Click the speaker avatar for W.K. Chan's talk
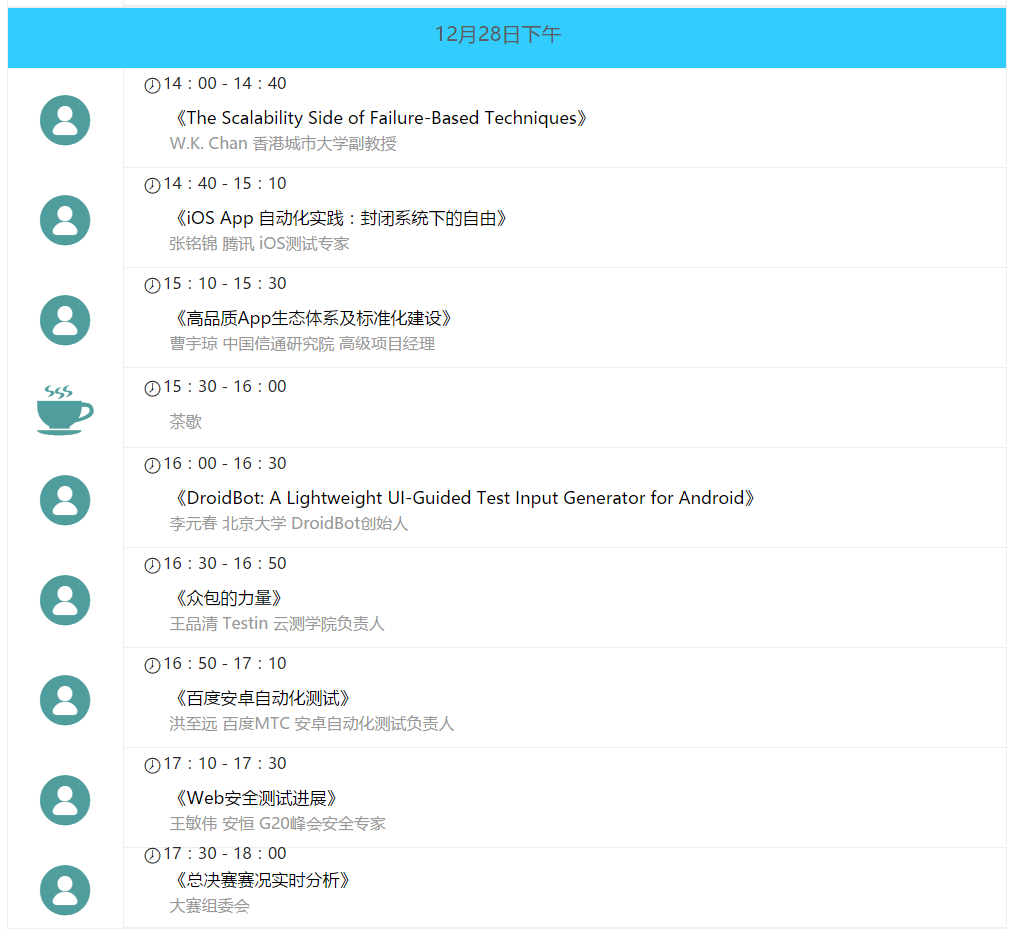 pos(65,120)
